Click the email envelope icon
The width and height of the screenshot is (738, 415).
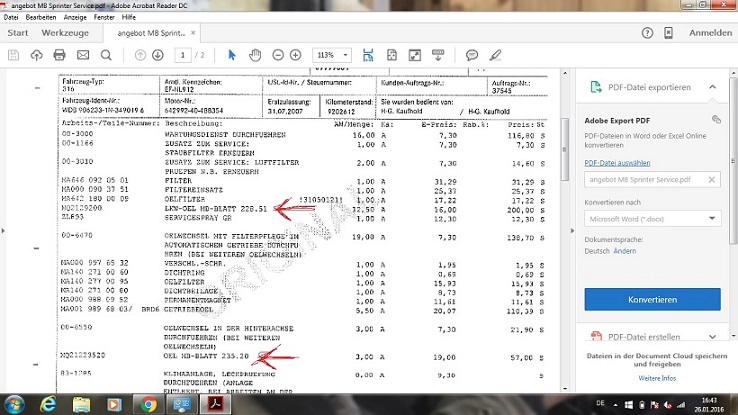(82, 54)
